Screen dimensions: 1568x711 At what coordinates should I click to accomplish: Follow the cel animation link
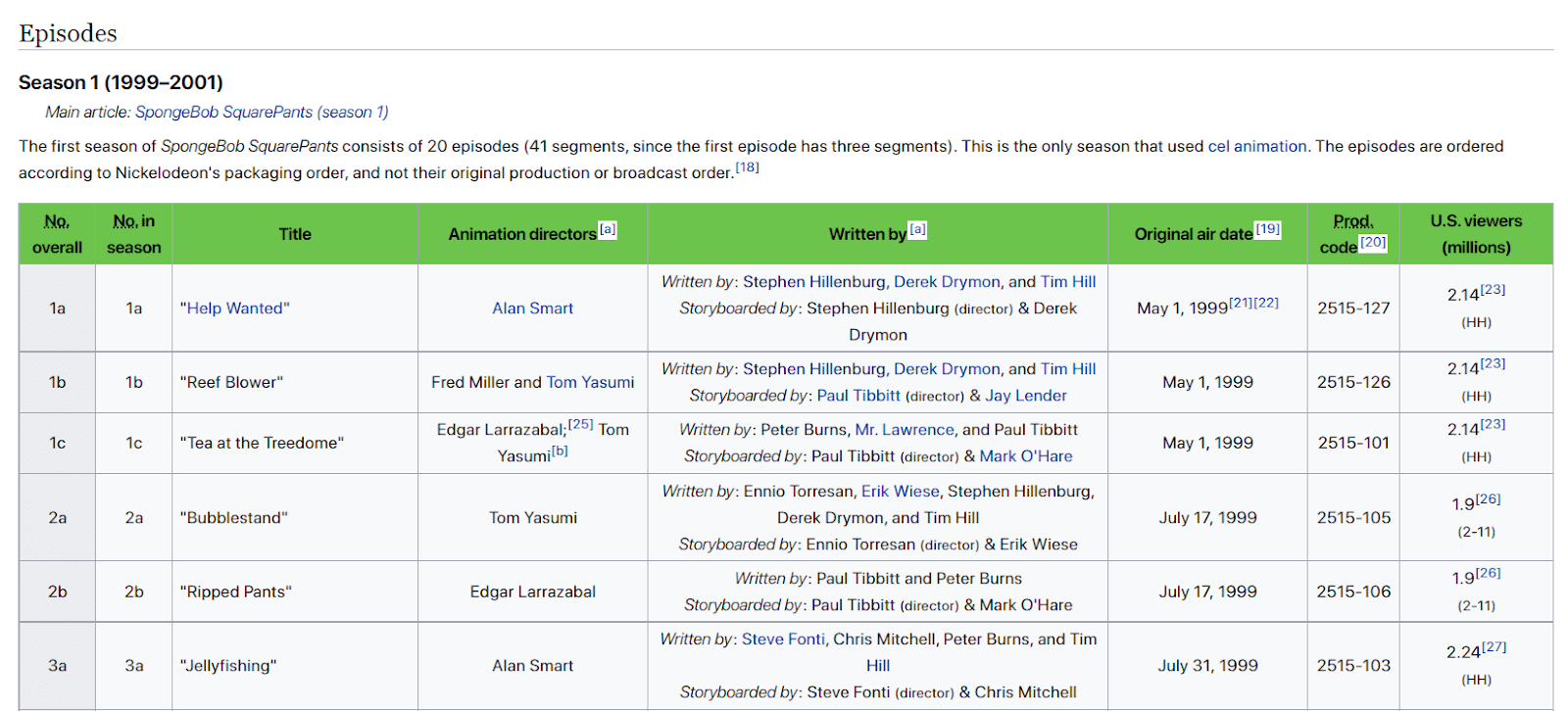point(1257,146)
